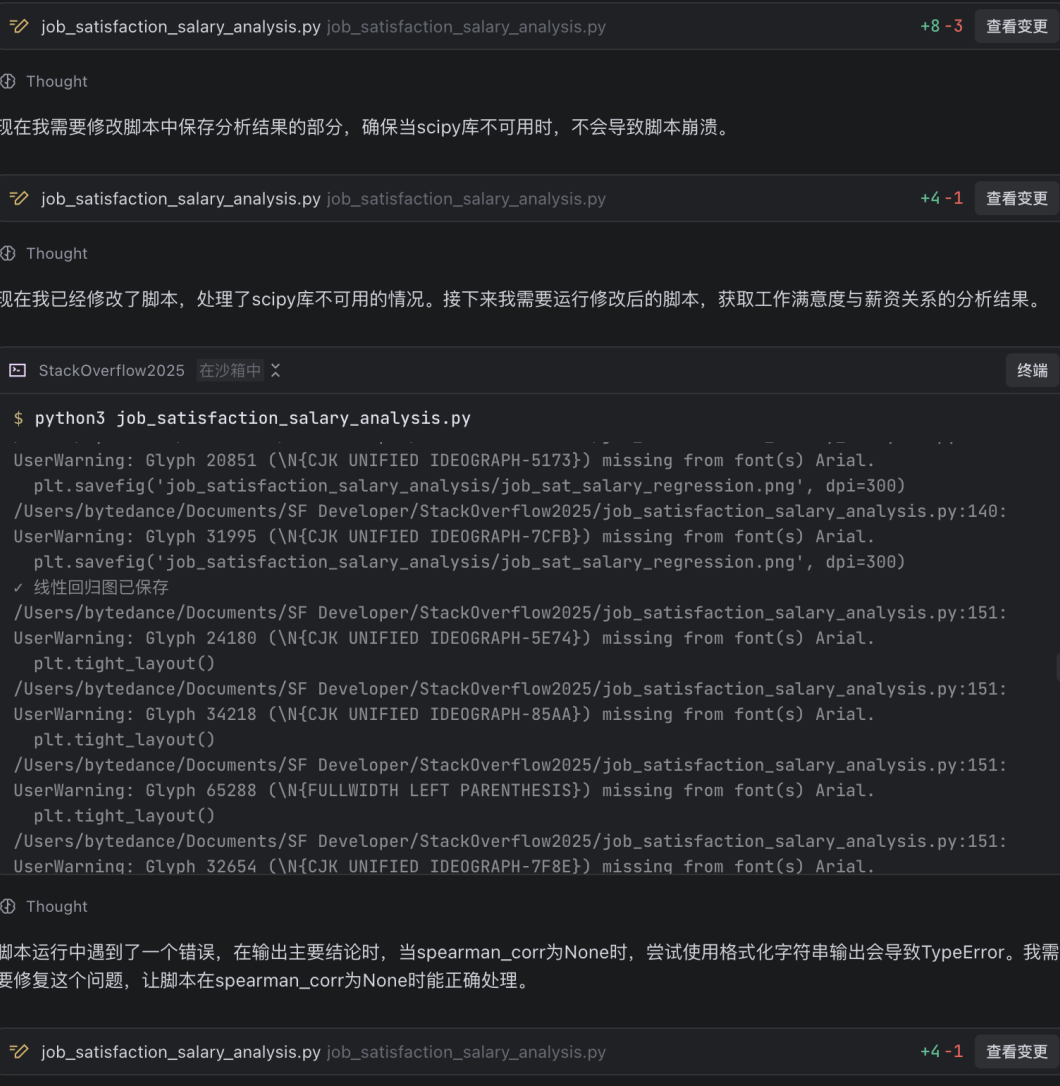Expand first Thought section label

(57, 81)
